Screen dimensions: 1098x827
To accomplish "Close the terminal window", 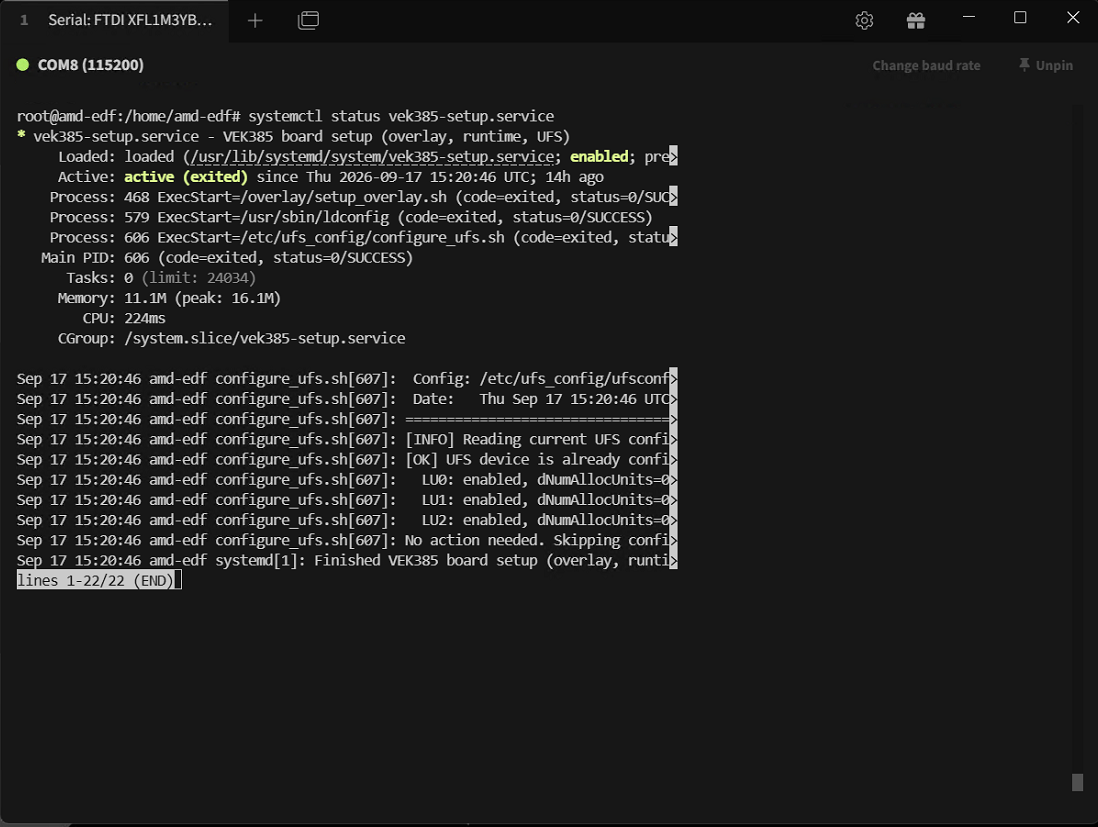I will (1073, 18).
